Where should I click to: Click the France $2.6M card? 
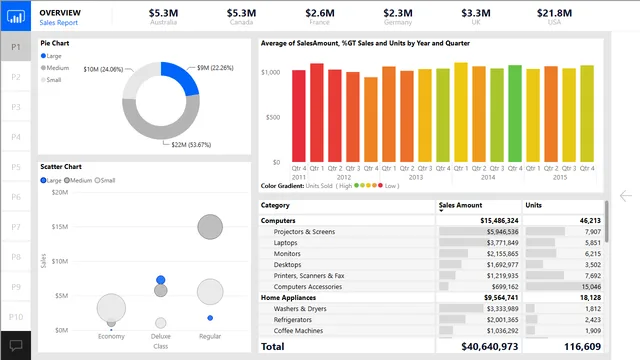(x=320, y=16)
